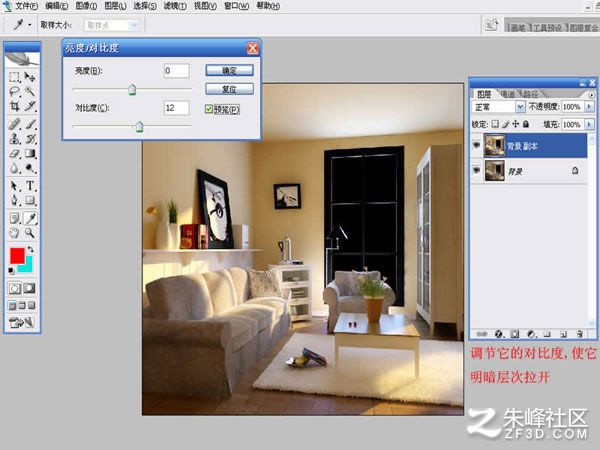Select the Hand tool
The height and width of the screenshot is (450, 600).
[x=15, y=233]
